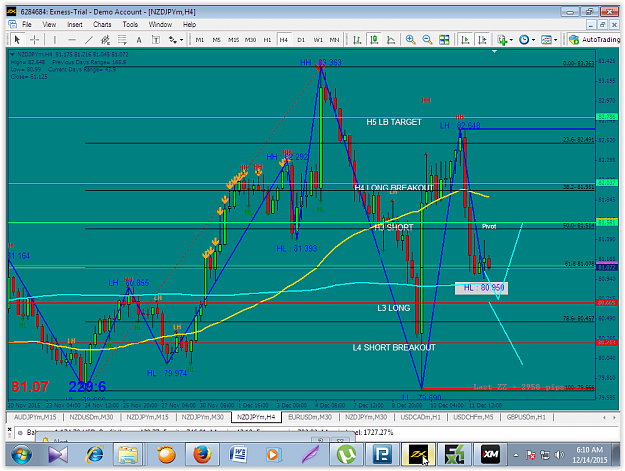
Task: Click the volume speaker tray icon
Action: click(560, 455)
